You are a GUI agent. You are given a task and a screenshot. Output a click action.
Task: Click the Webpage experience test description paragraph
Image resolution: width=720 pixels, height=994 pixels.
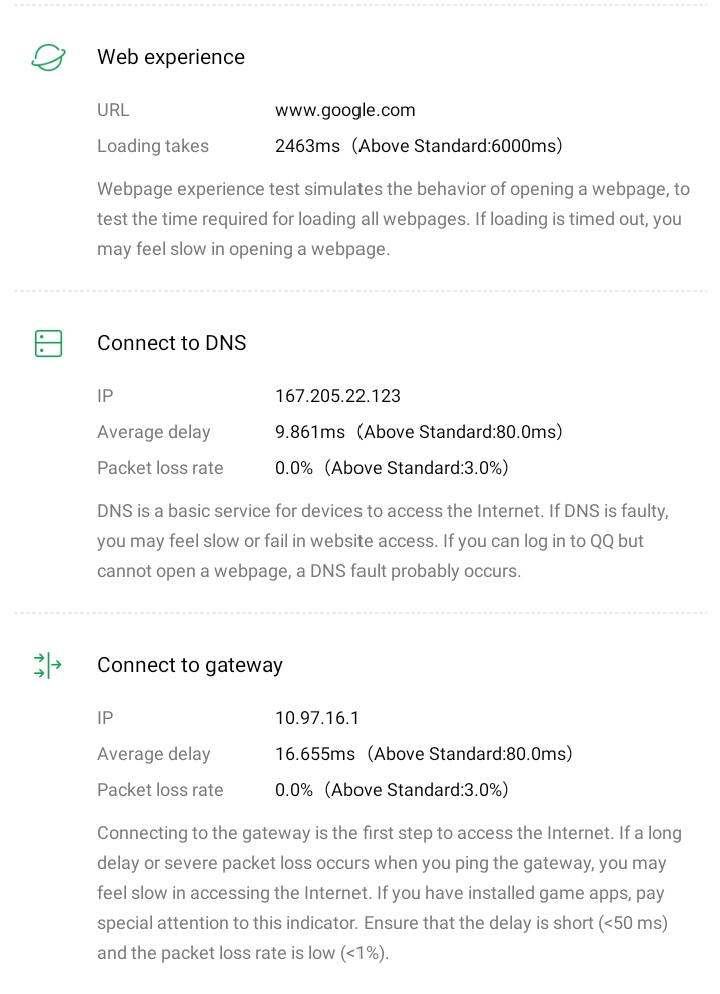[x=393, y=220]
